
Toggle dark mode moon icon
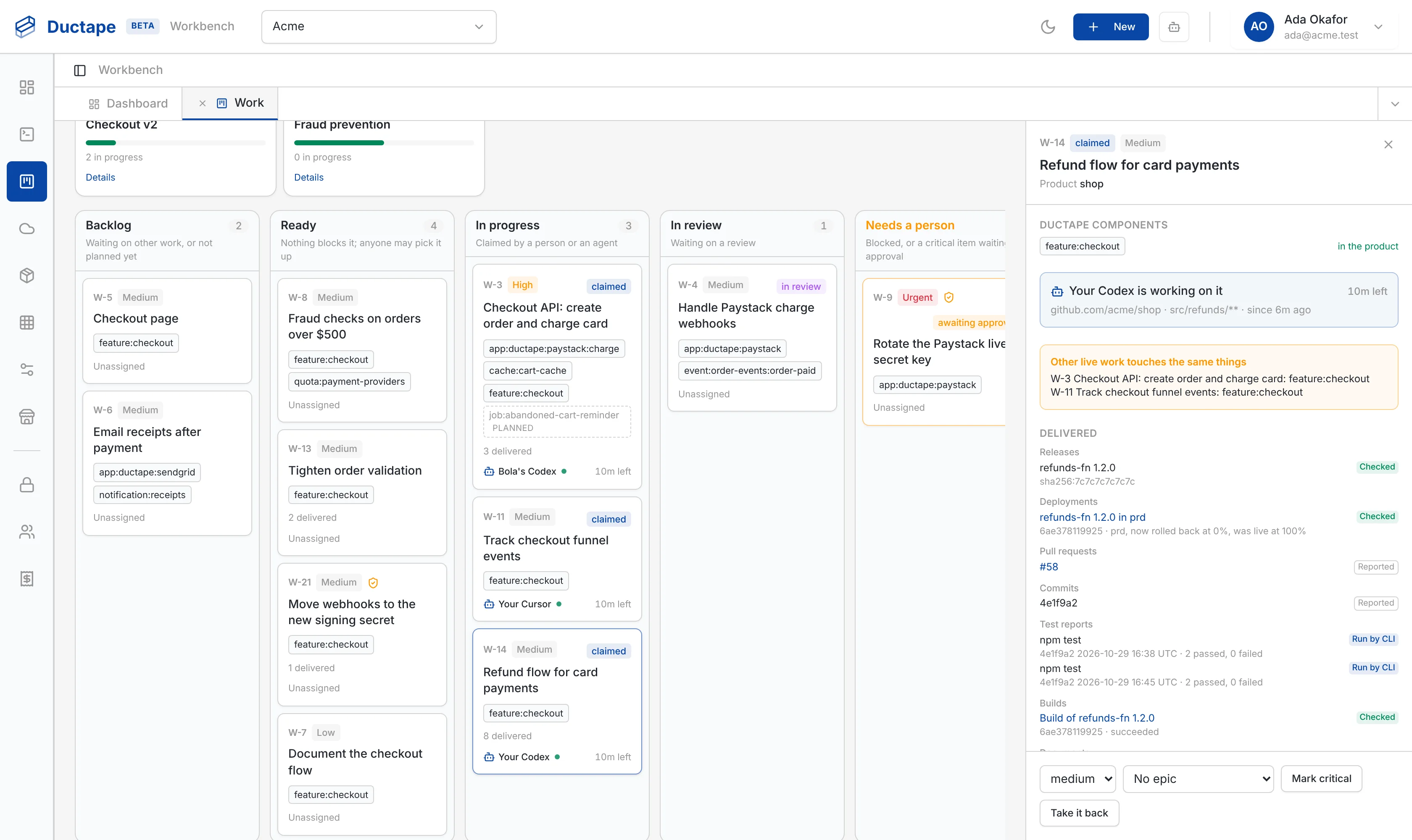pos(1048,26)
